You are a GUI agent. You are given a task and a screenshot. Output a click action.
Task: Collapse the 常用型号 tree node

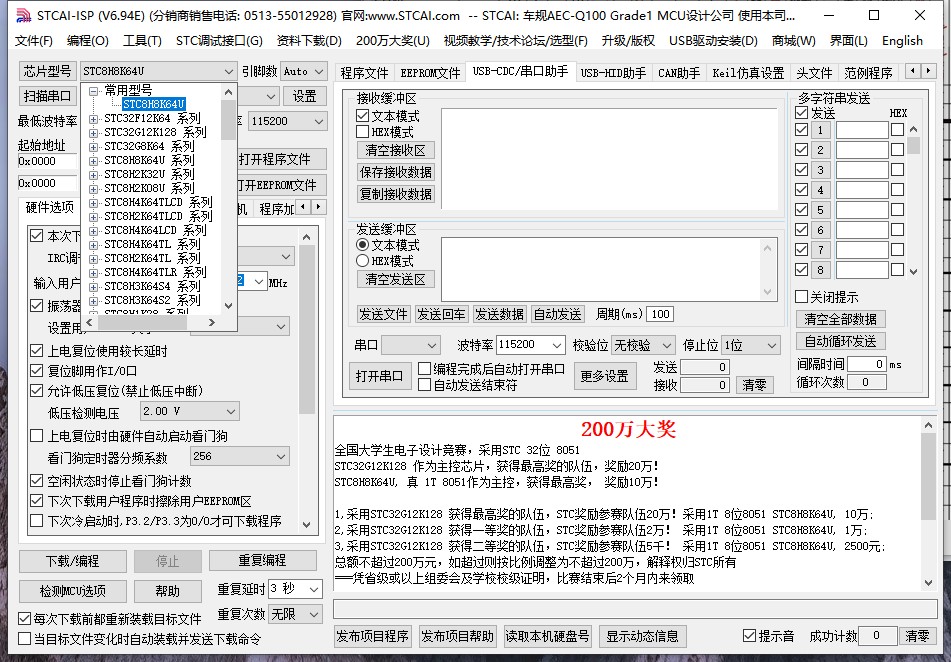[93, 91]
